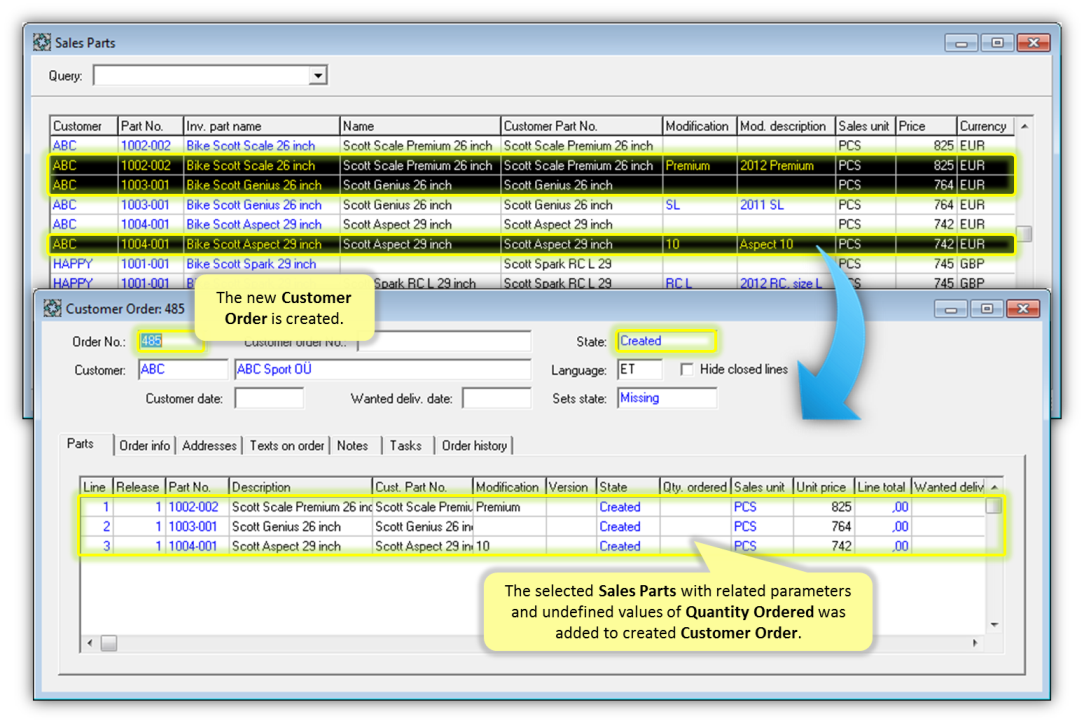Viewport: 1084px width, 723px height.
Task: Click the Sales Parts window title icon
Action: [41, 42]
